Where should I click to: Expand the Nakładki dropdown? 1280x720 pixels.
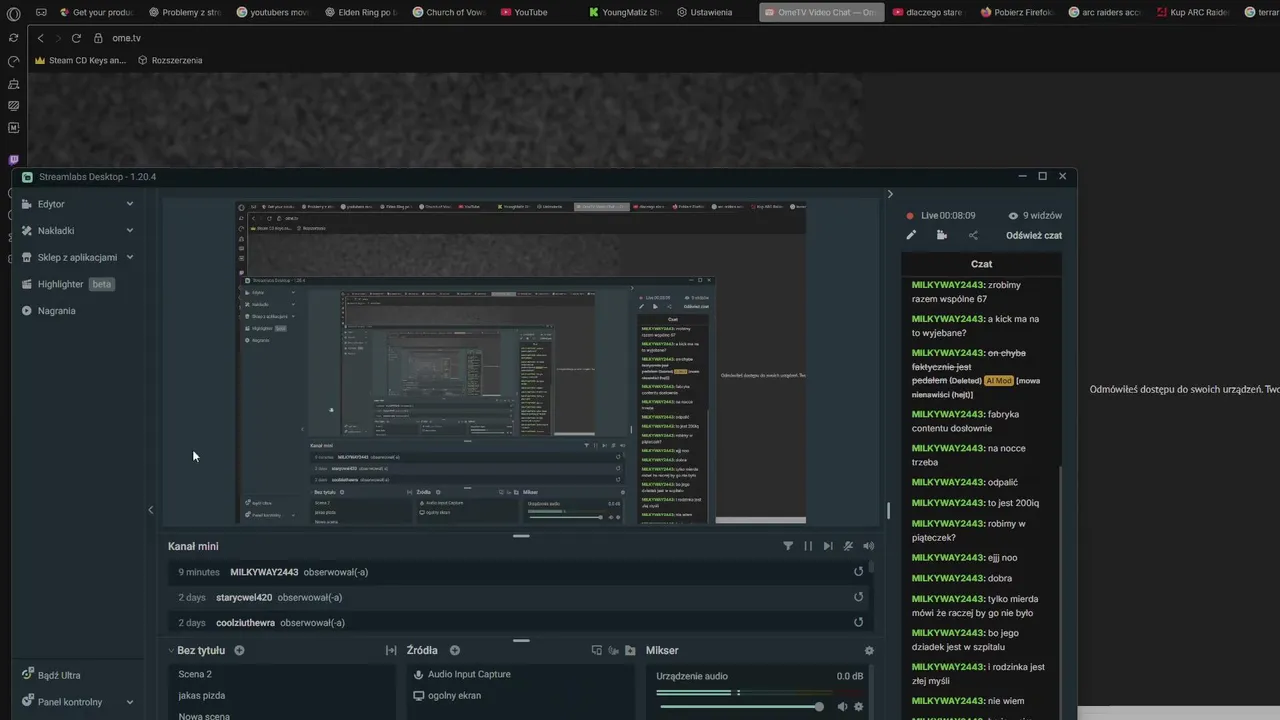(x=129, y=231)
